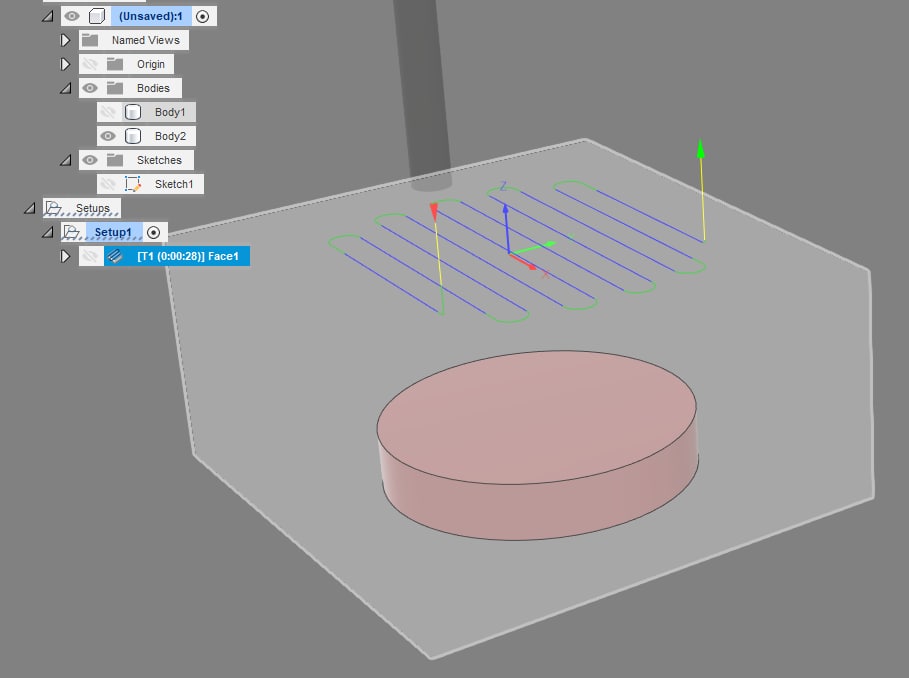Click the Sketches folder icon
The height and width of the screenshot is (678, 909).
(x=115, y=160)
